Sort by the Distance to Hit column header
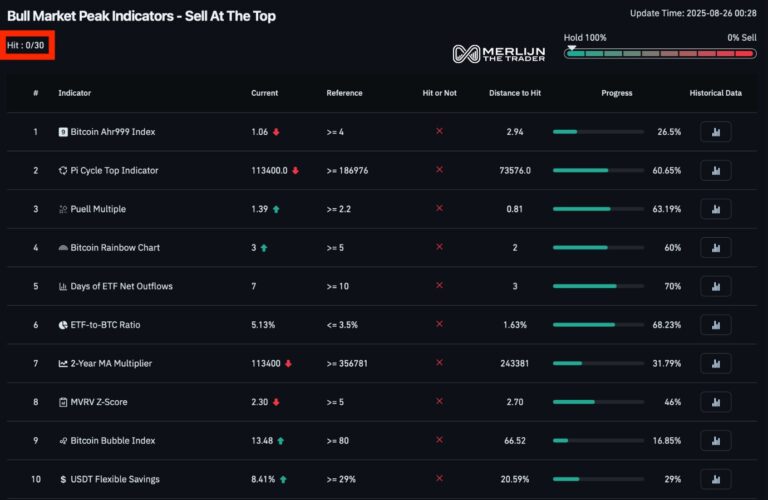Viewport: 768px width, 500px height. click(x=515, y=93)
